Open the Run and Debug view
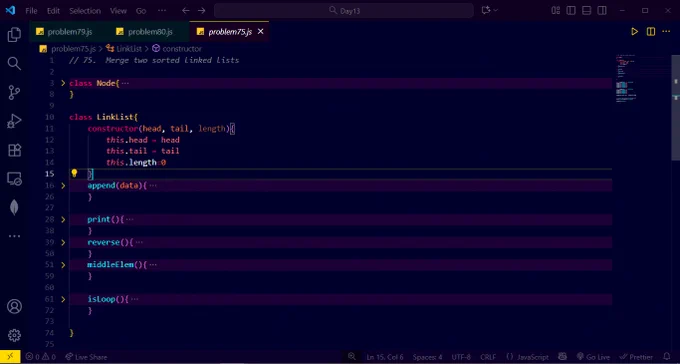This screenshot has width=680, height=364. pyautogui.click(x=14, y=121)
